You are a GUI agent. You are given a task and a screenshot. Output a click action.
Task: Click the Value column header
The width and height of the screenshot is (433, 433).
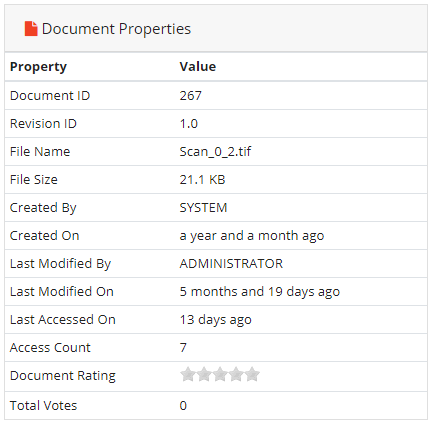198,67
